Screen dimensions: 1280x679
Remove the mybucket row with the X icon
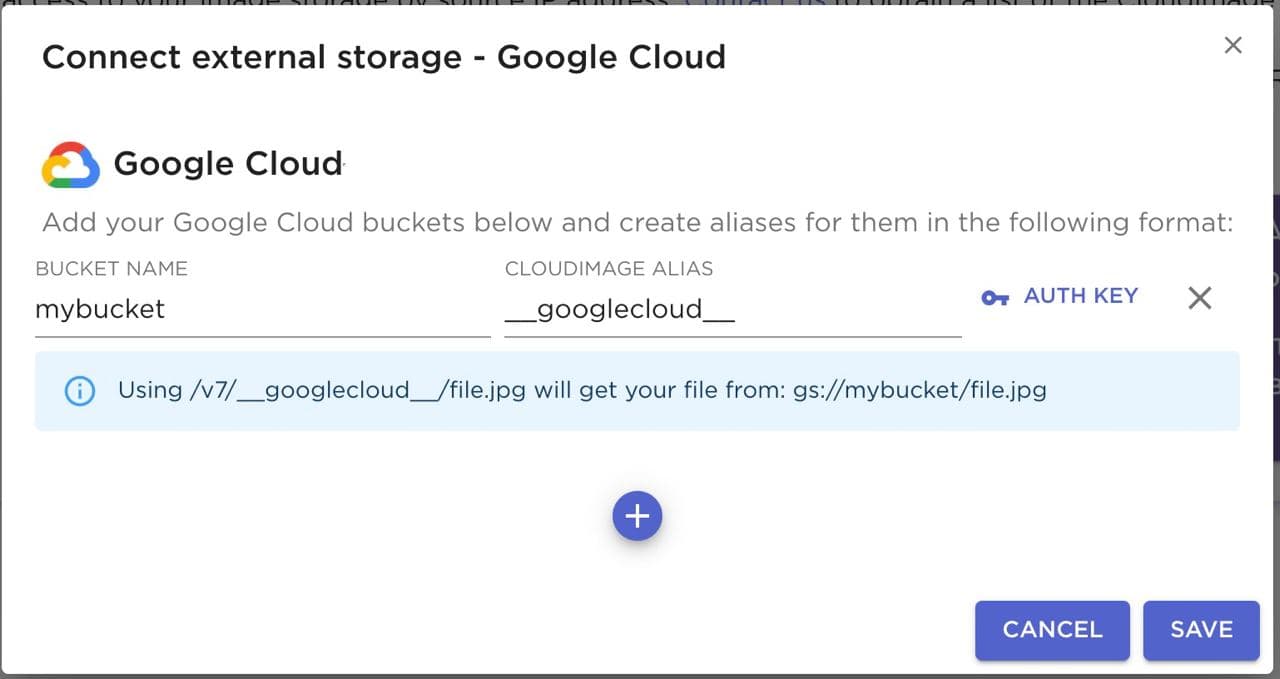pos(1199,297)
